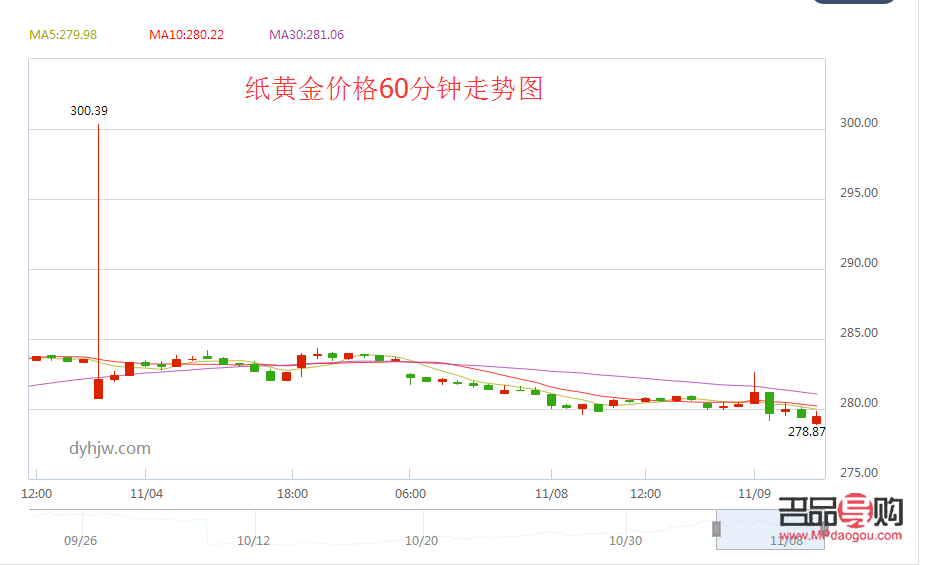Click the 300.39 peak price label

click(x=89, y=111)
